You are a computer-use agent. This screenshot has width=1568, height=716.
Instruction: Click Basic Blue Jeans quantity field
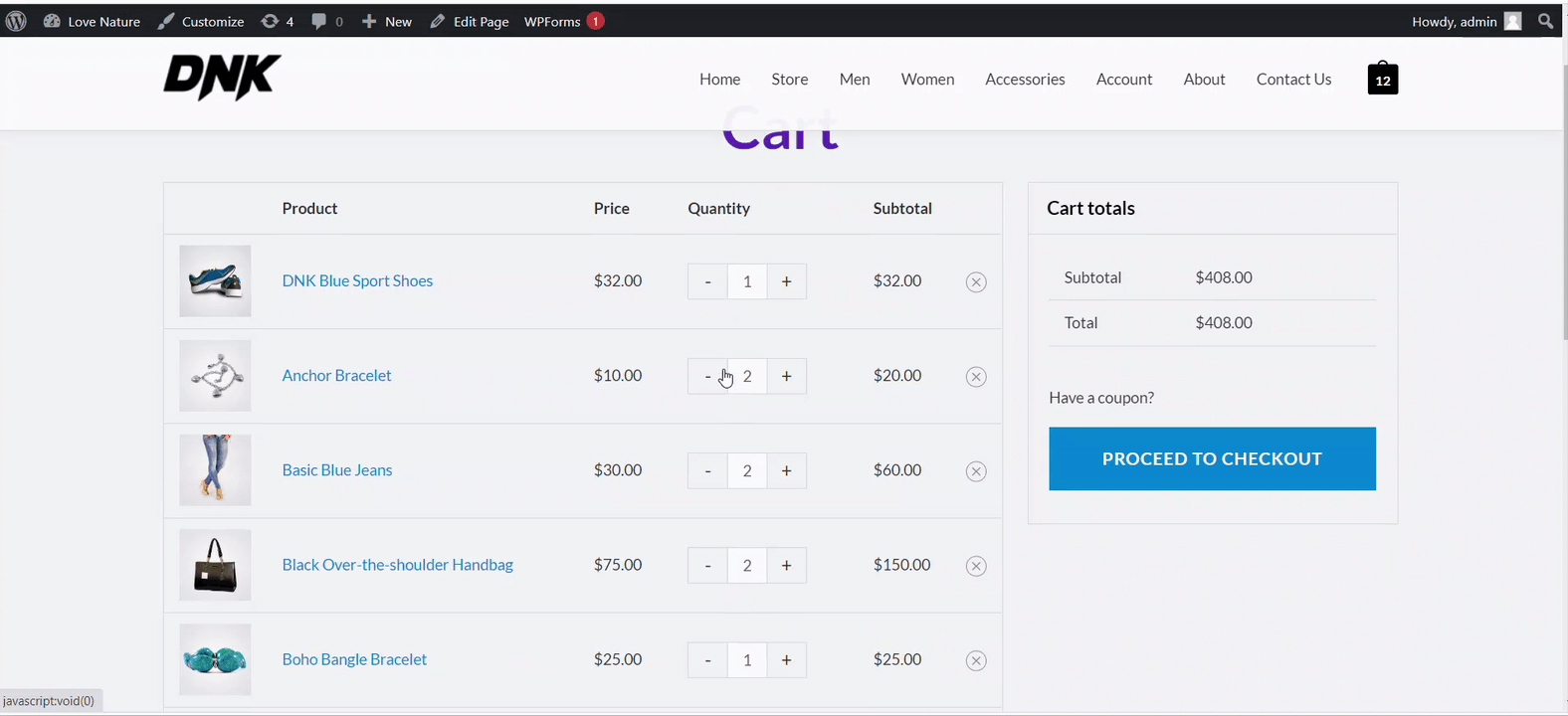click(747, 470)
